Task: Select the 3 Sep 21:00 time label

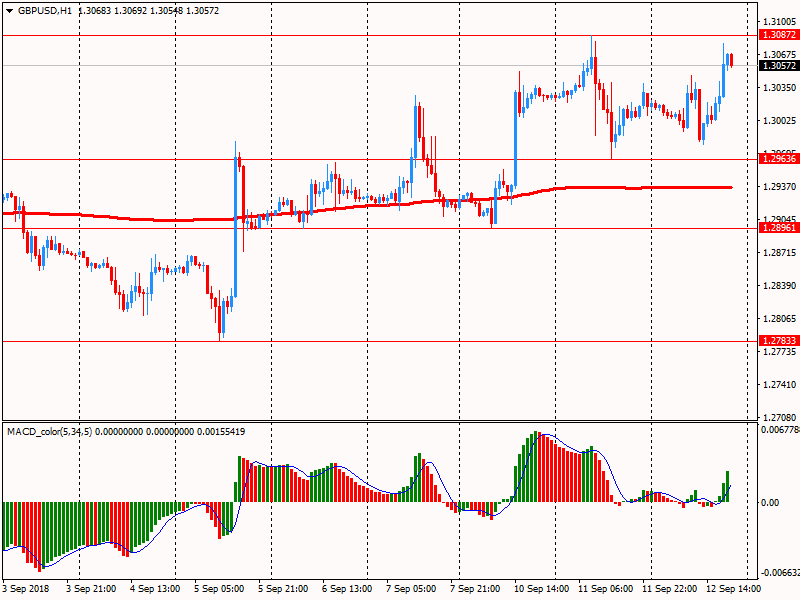Action: coord(91,589)
